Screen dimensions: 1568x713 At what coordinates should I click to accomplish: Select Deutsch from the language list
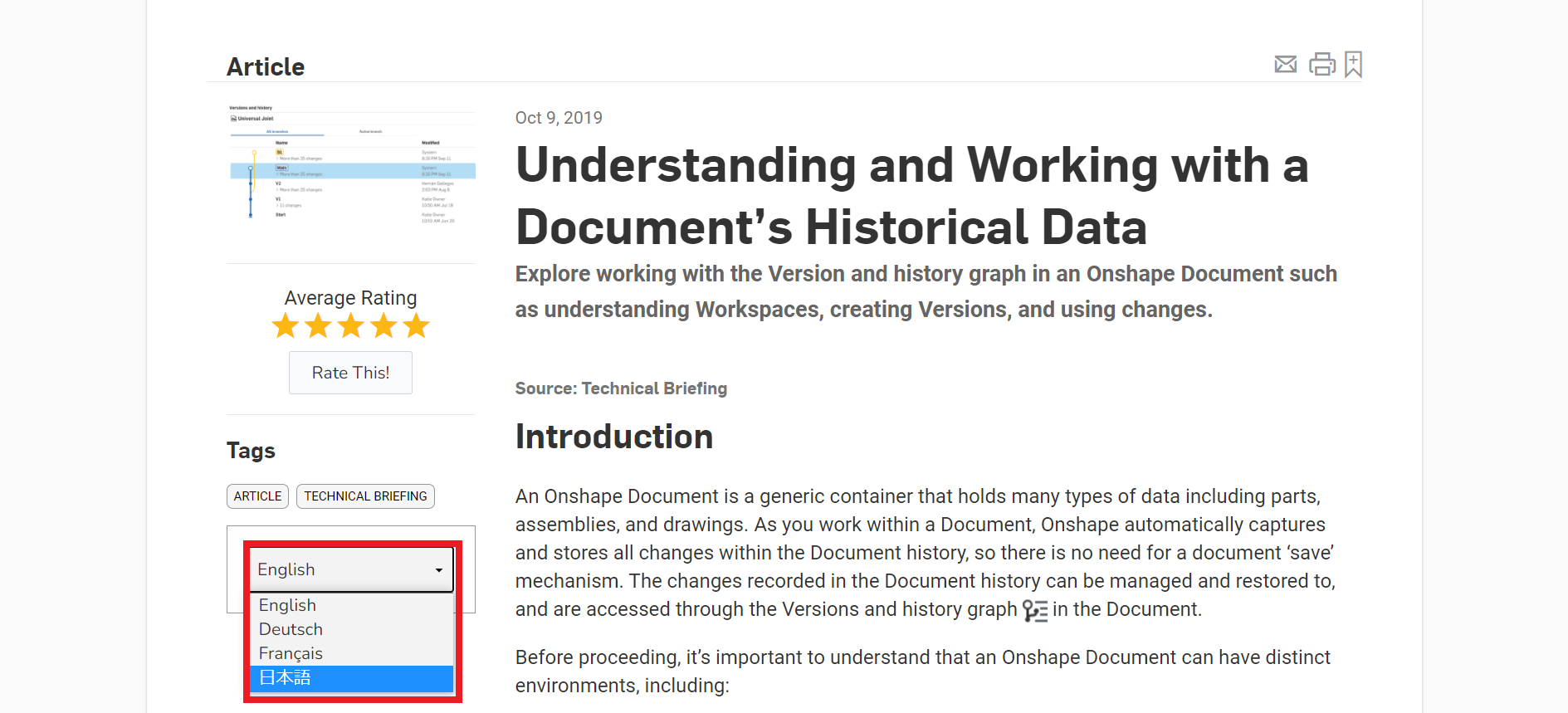352,629
